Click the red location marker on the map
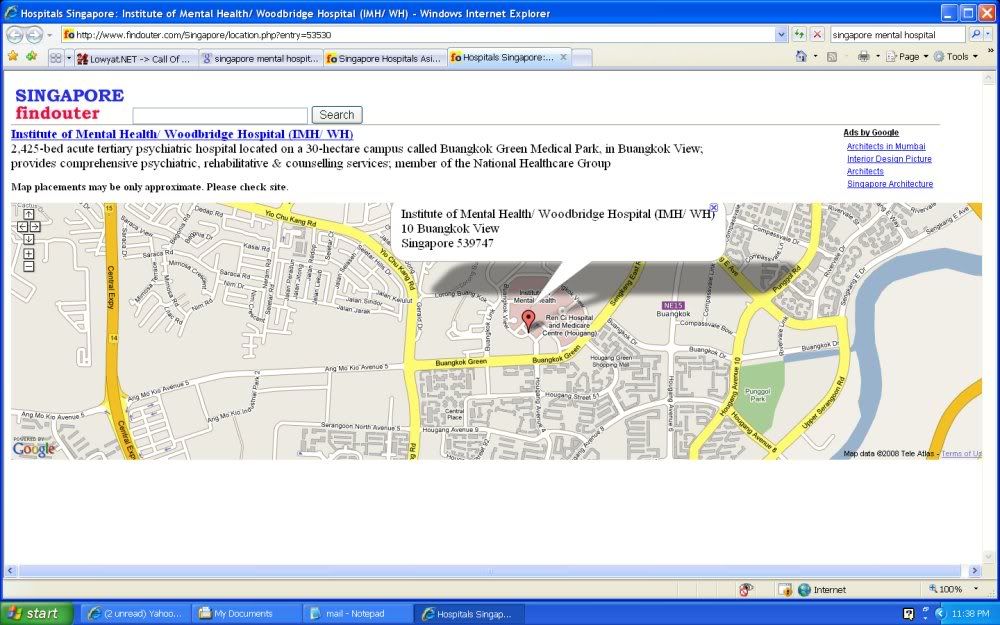1000x625 pixels. point(528,320)
